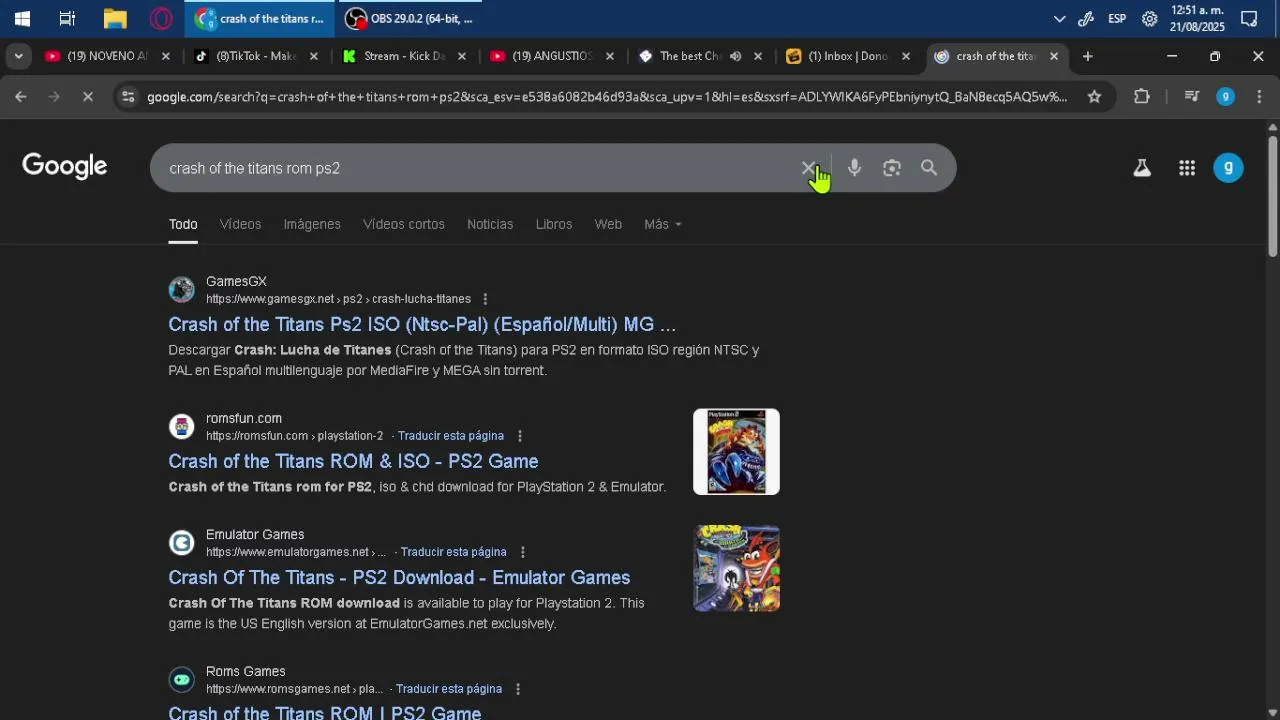This screenshot has width=1280, height=720.
Task: Open the browser extensions puzzle icon
Action: pyautogui.click(x=1142, y=97)
